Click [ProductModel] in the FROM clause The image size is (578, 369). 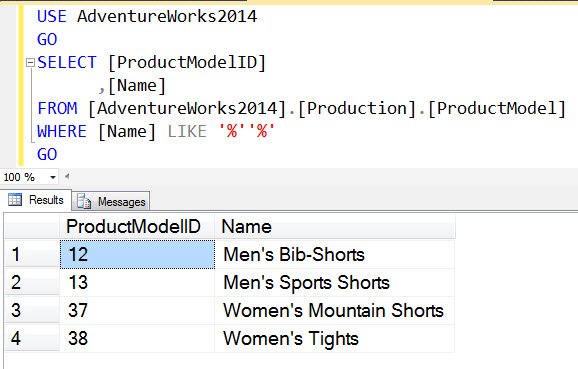497,108
